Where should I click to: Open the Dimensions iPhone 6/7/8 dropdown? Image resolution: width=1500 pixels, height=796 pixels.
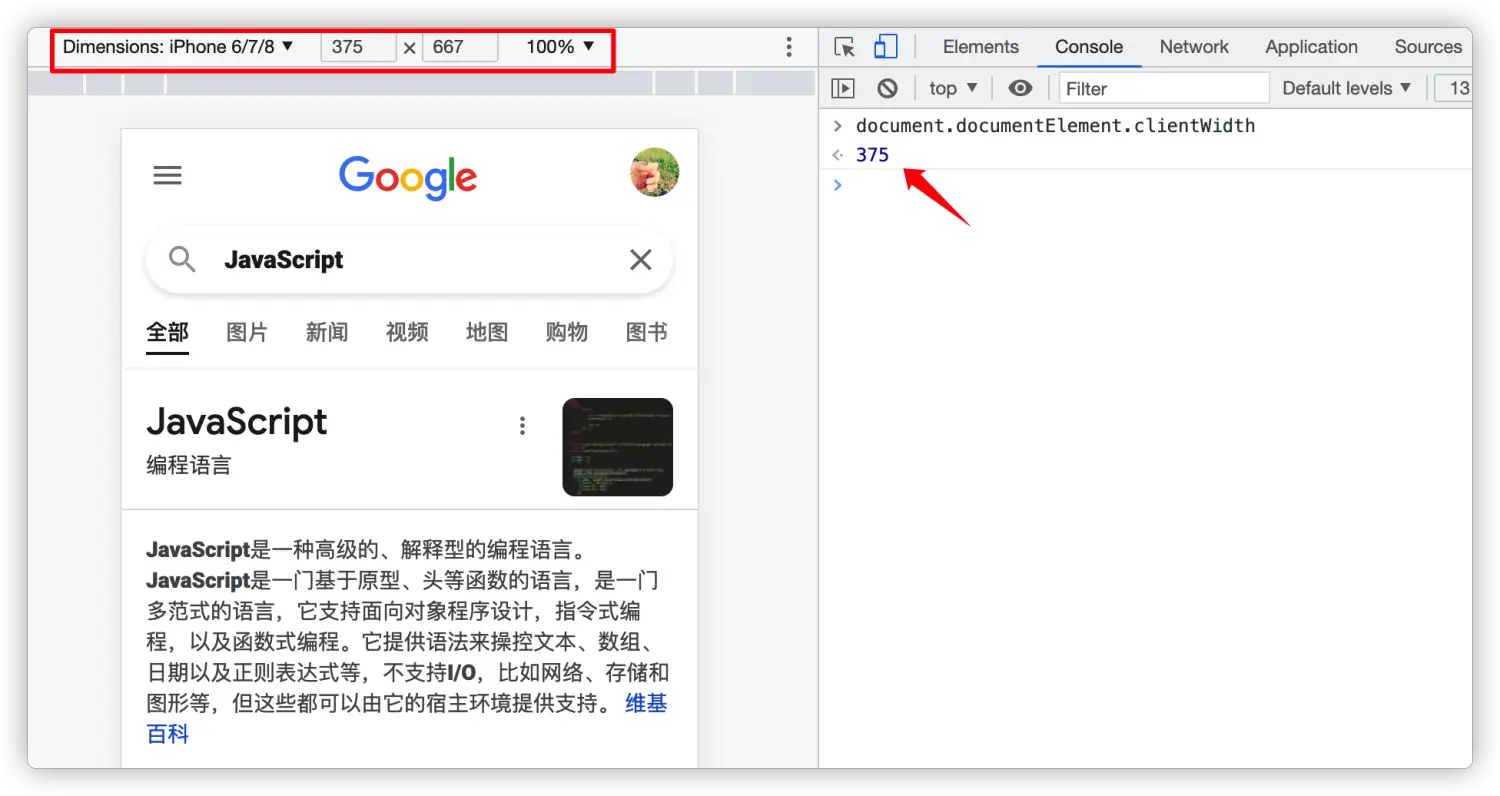179,47
